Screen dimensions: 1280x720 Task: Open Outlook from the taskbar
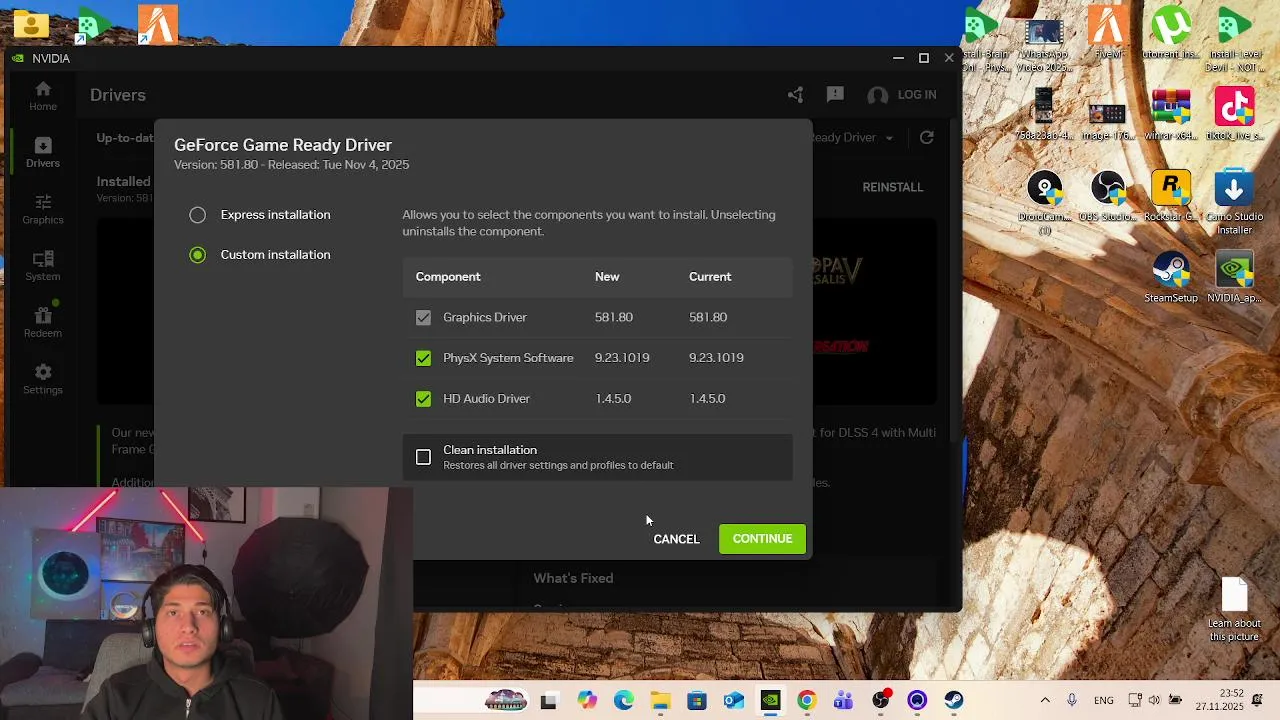tap(734, 701)
